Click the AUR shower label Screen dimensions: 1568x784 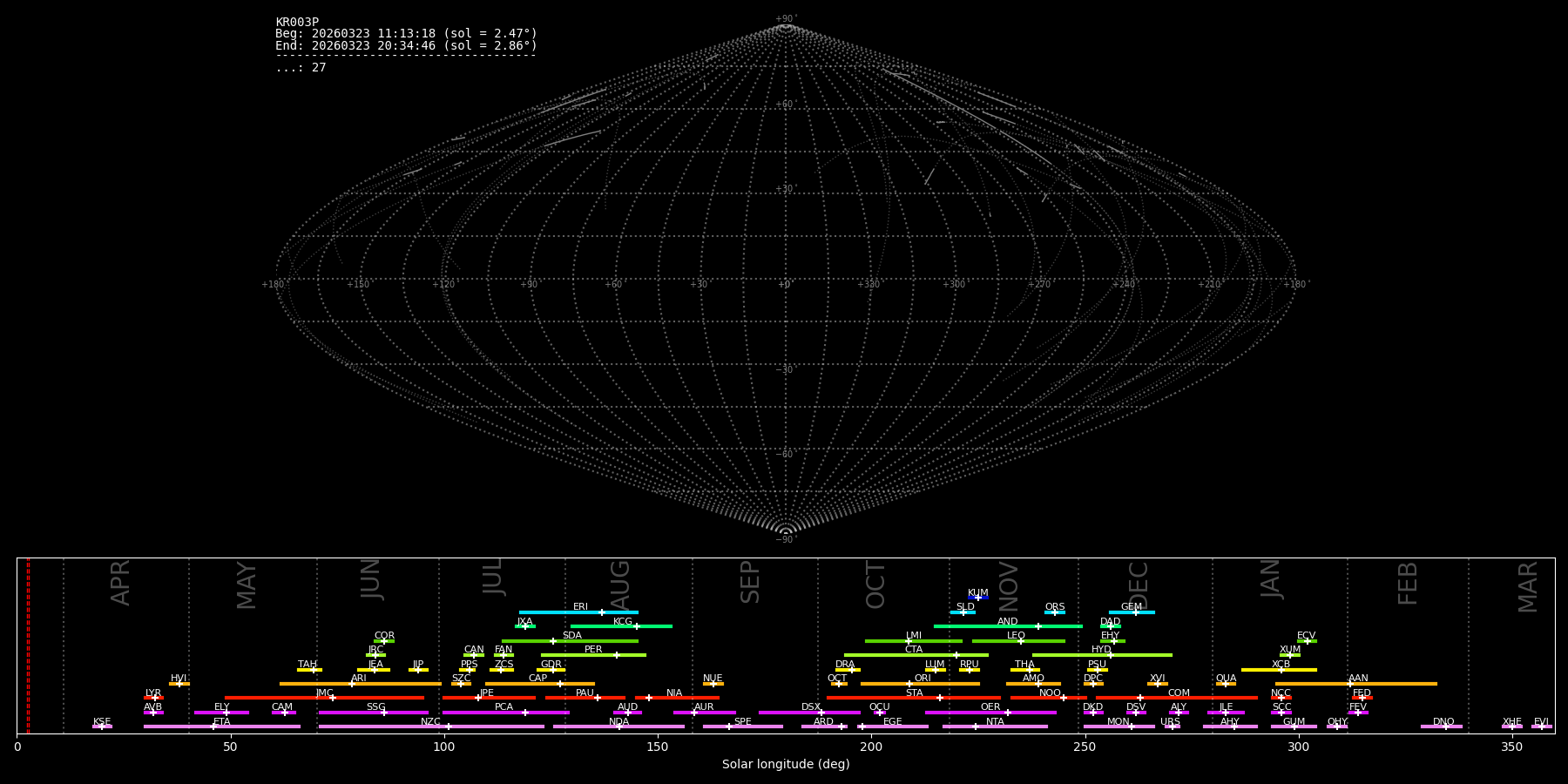coord(704,707)
